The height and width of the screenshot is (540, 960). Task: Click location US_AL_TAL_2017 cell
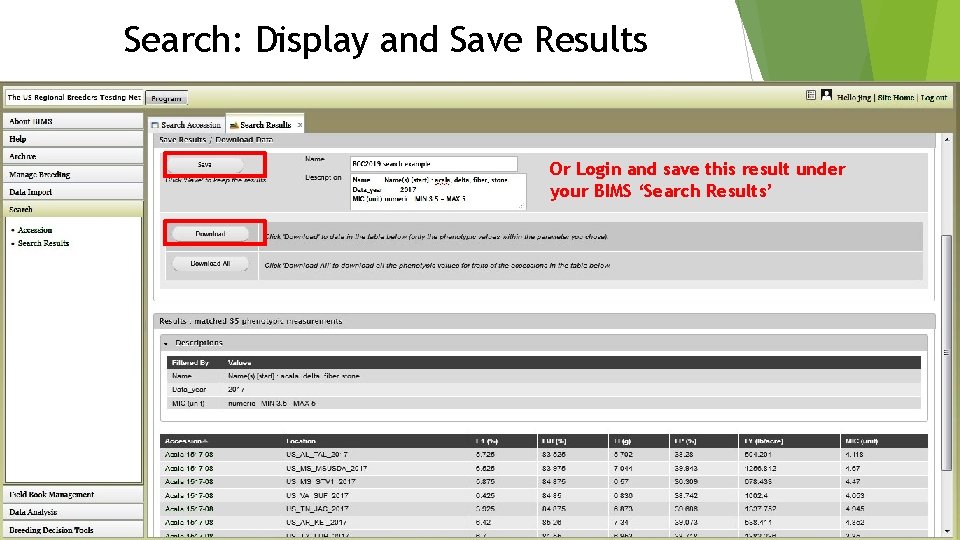pyautogui.click(x=317, y=454)
